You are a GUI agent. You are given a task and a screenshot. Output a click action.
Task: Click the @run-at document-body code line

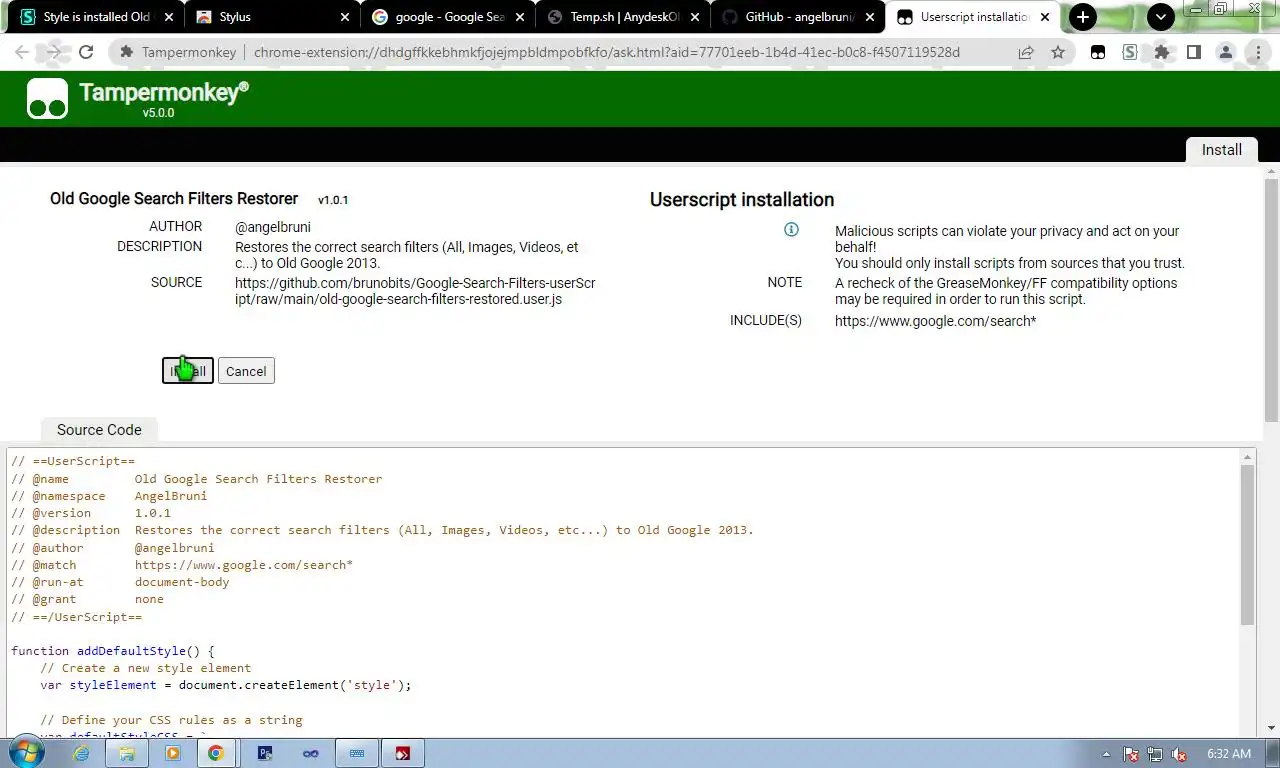120,582
